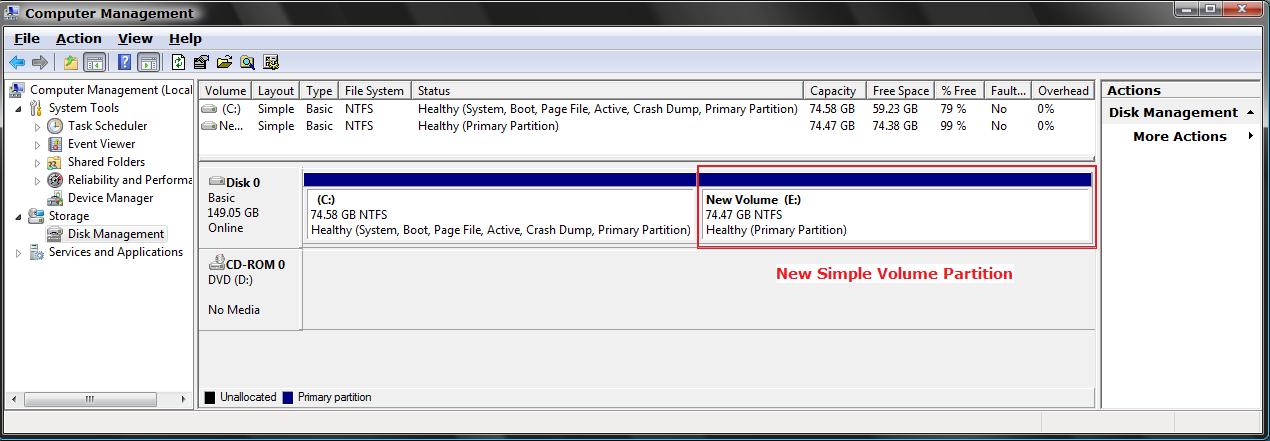Click the open folder toolbar icon

[224, 62]
